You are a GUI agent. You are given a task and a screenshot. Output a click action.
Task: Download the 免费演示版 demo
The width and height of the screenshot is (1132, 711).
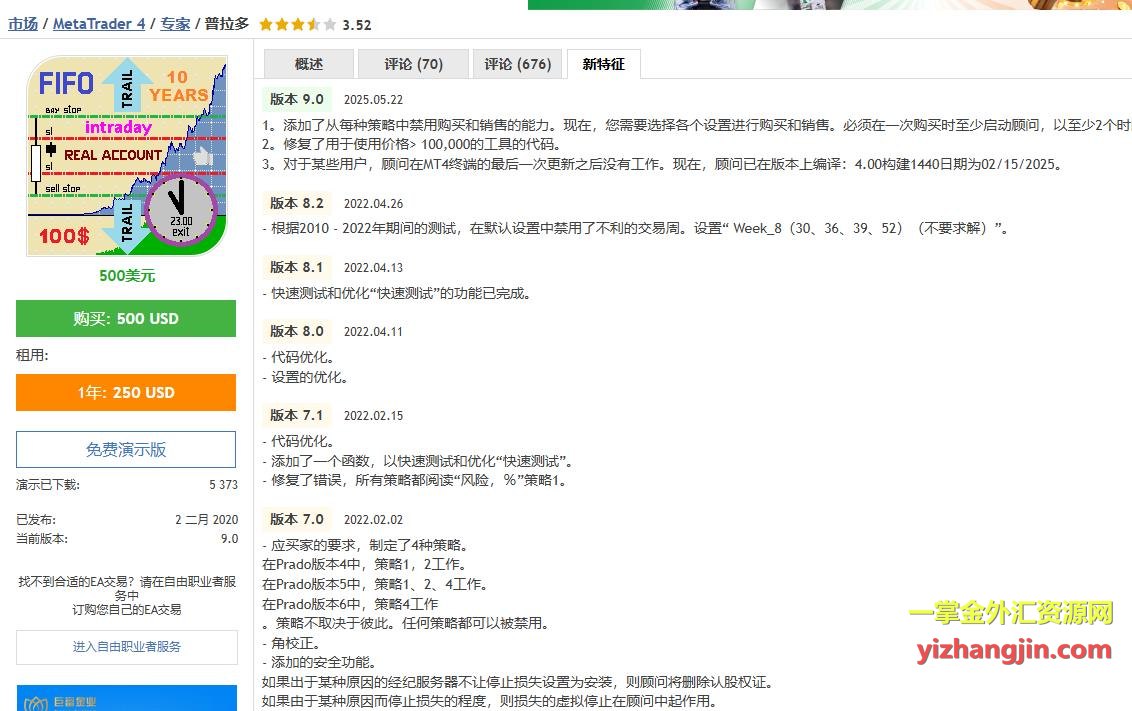(x=126, y=450)
